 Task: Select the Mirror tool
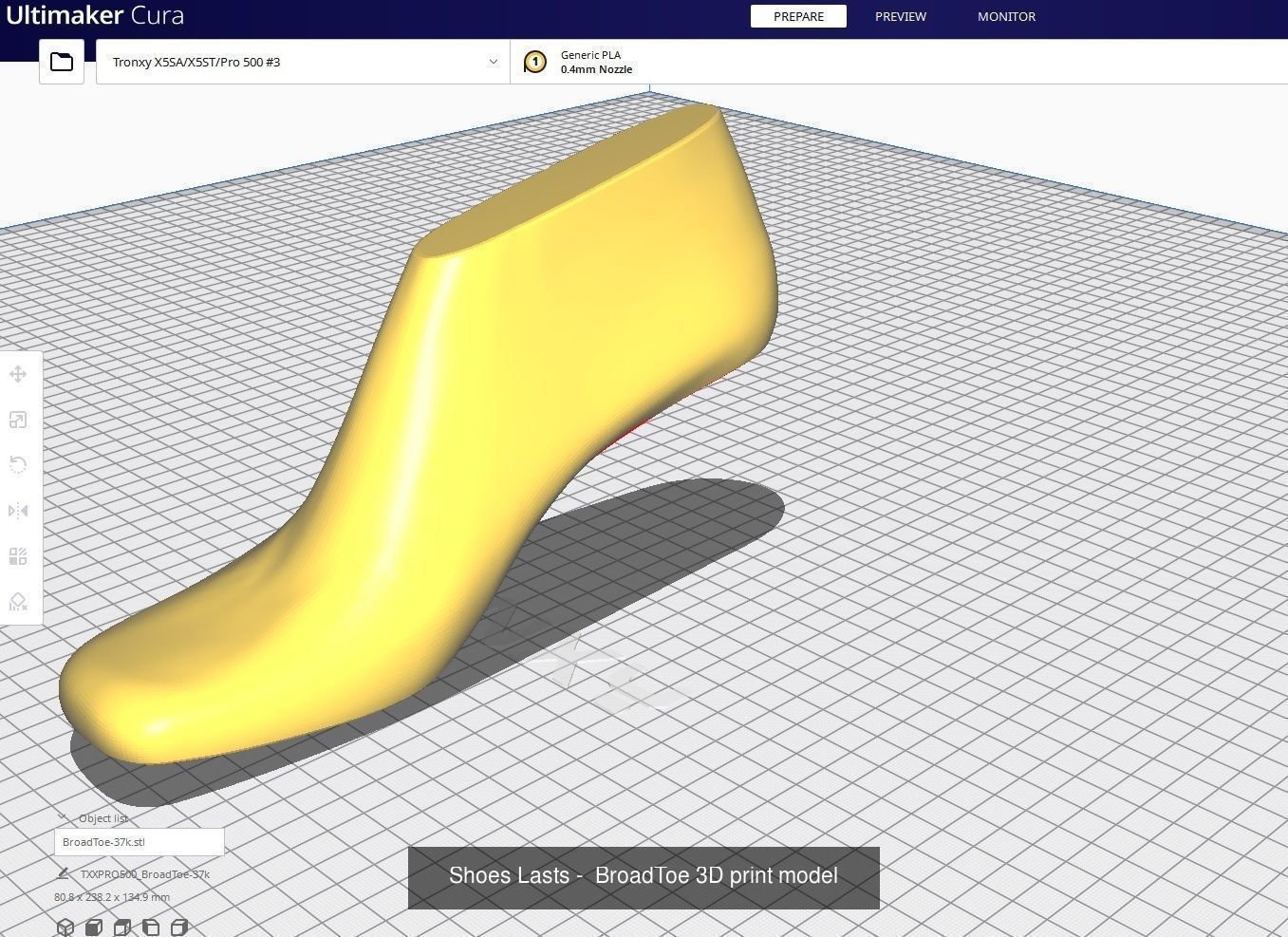[x=18, y=511]
